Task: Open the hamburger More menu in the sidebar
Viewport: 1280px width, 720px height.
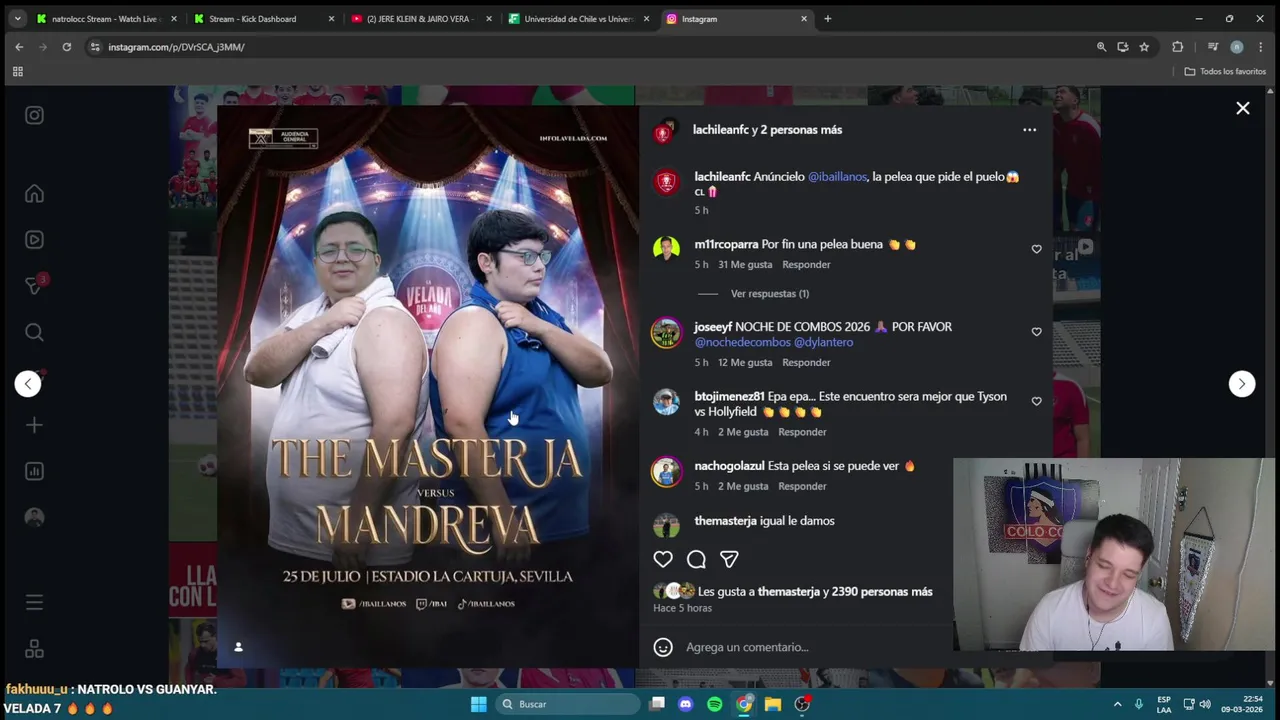Action: coord(34,602)
